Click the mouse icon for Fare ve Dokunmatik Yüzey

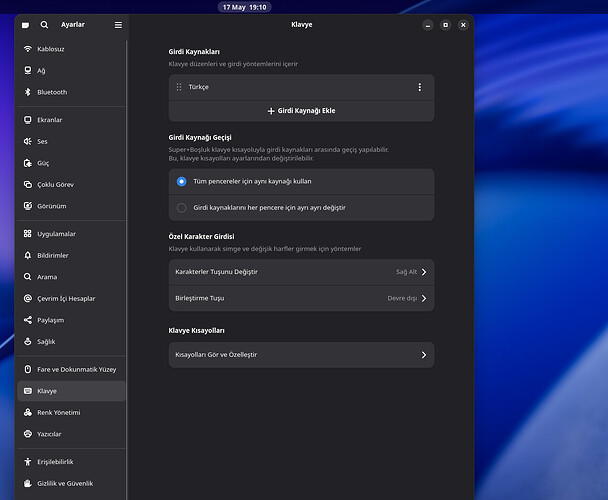28,369
